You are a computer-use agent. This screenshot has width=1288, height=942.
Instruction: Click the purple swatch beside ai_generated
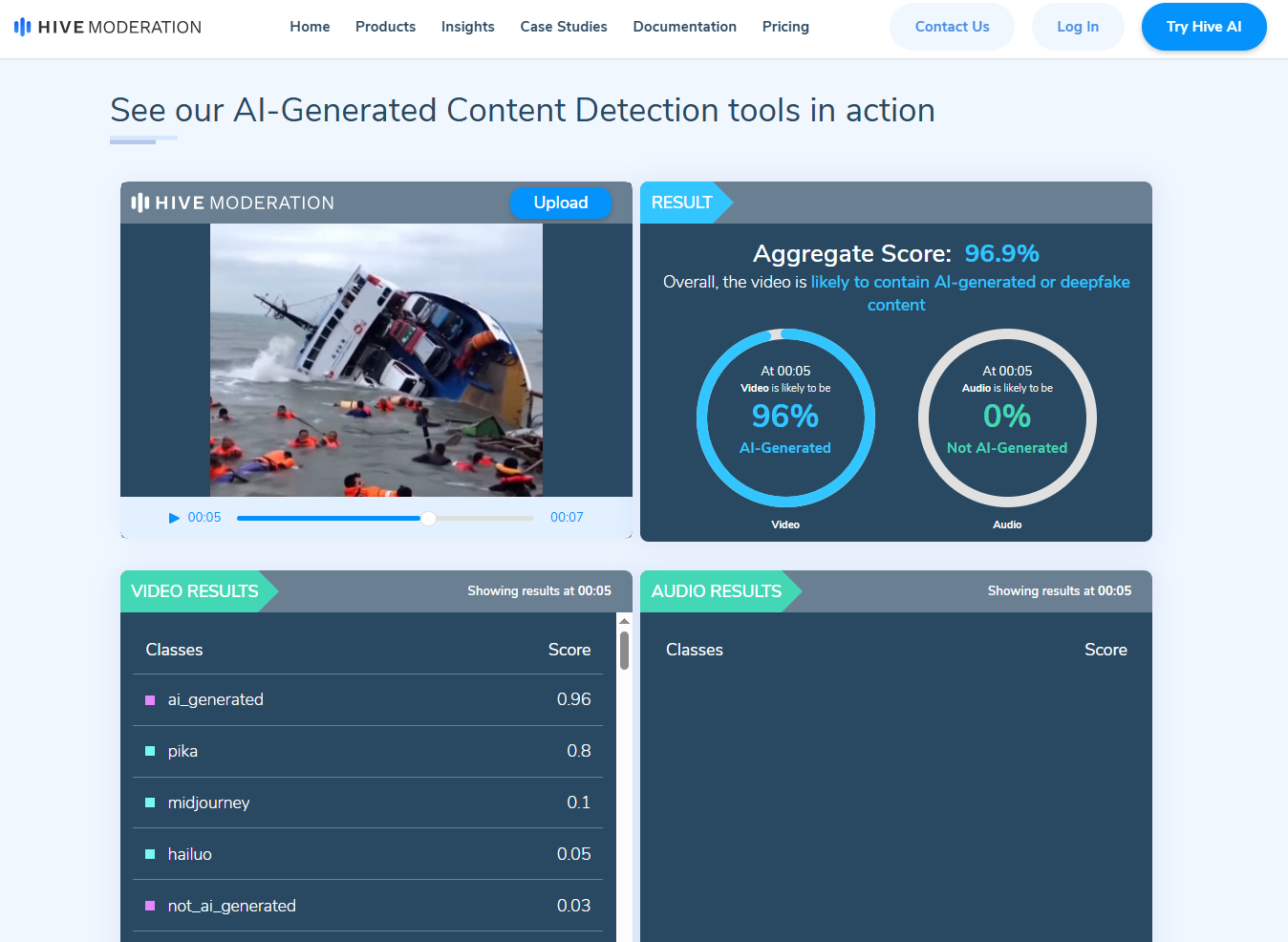[x=150, y=700]
